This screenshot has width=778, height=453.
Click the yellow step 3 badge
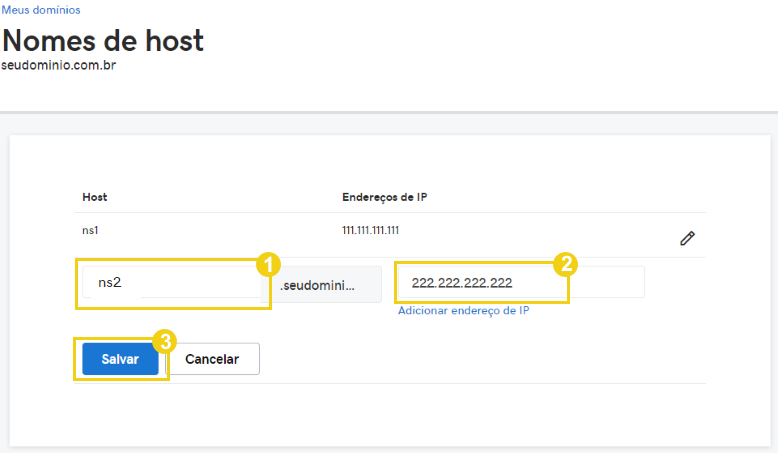point(165,341)
